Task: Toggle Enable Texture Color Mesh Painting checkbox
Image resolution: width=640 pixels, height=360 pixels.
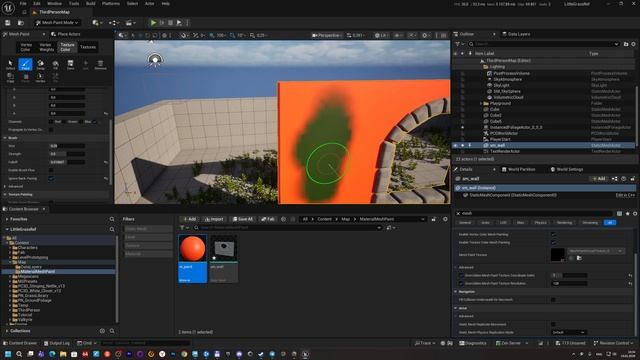Action: 553,242
